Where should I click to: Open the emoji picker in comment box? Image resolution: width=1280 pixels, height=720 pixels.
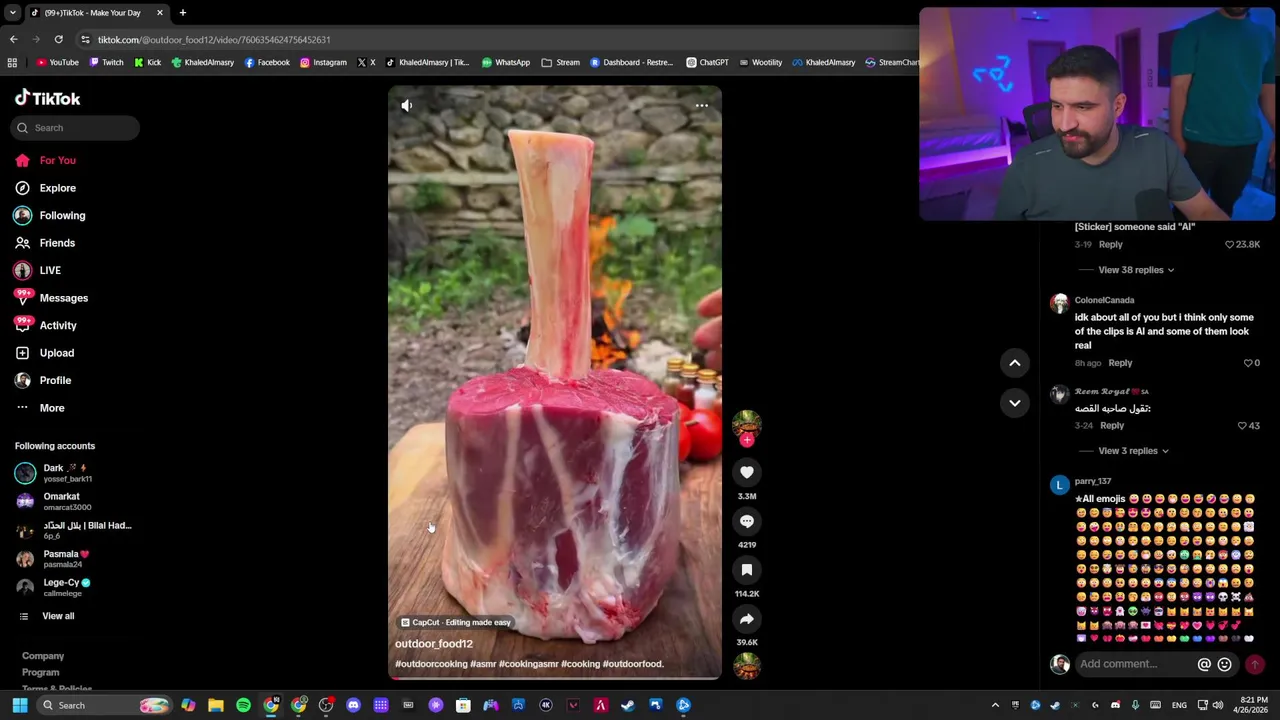1224,664
